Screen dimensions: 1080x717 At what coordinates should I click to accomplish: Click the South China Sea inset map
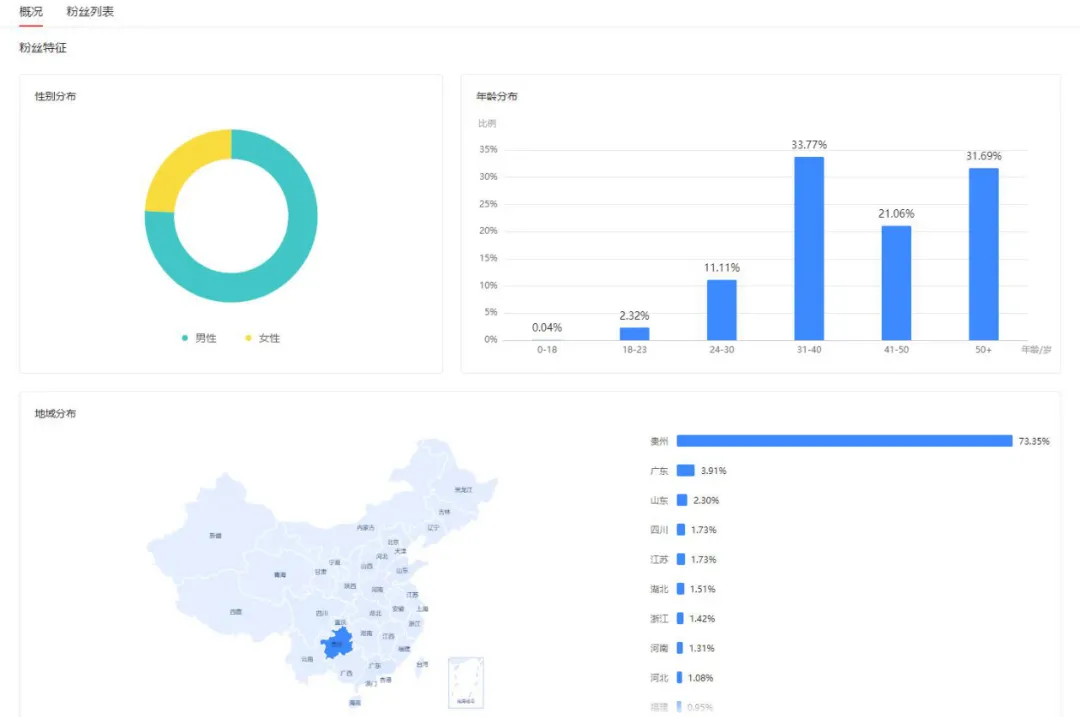pyautogui.click(x=466, y=683)
